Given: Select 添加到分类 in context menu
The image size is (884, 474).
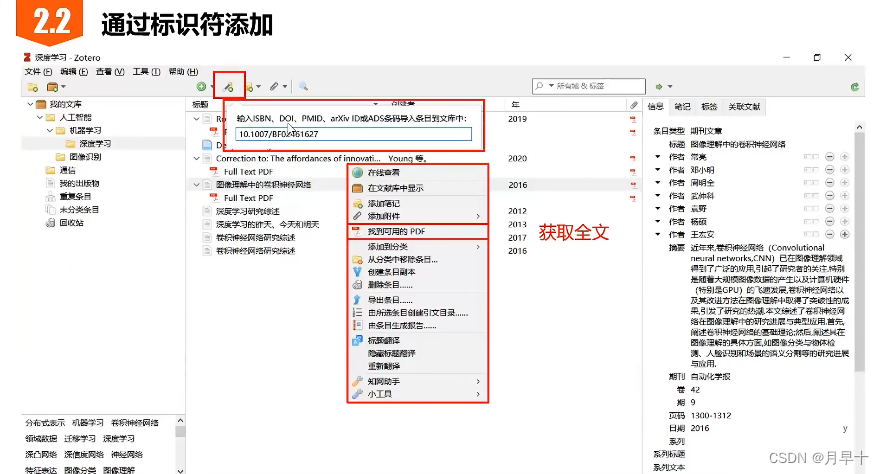Looking at the screenshot, I should (417, 247).
